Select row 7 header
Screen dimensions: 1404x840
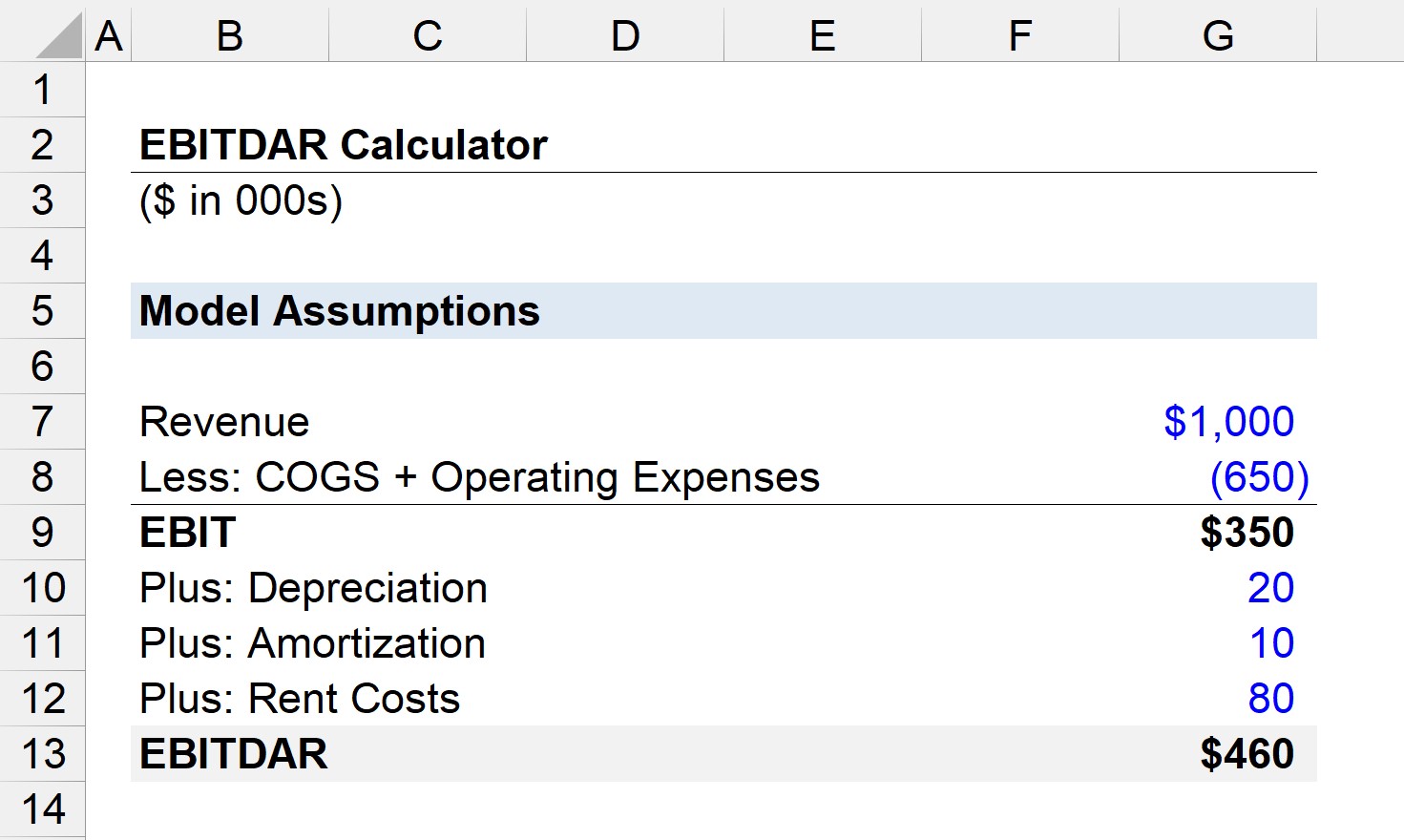pos(42,422)
